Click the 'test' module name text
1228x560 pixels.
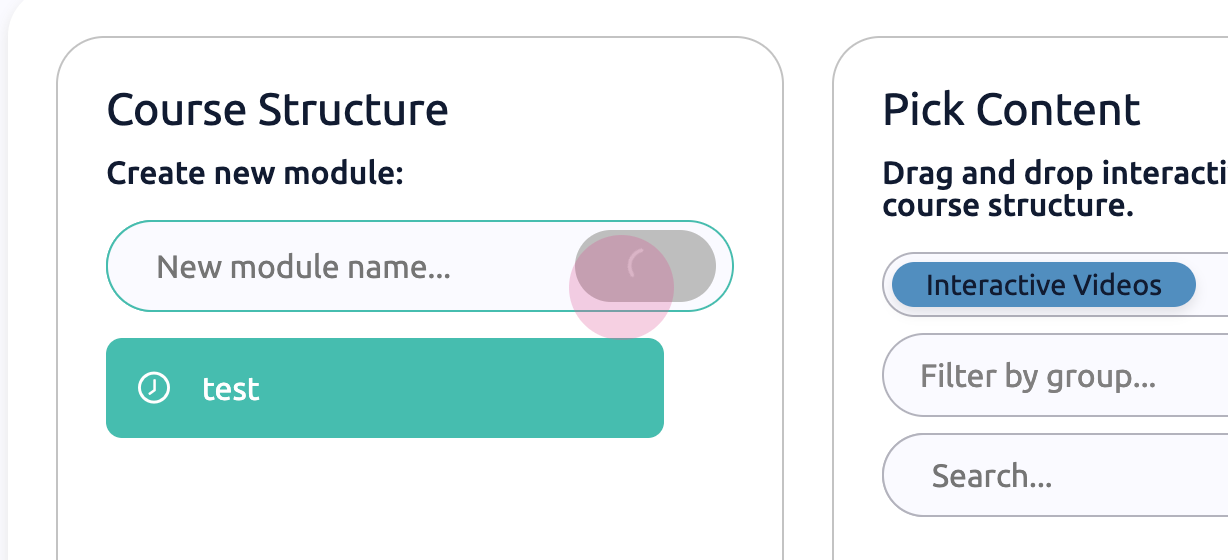231,388
